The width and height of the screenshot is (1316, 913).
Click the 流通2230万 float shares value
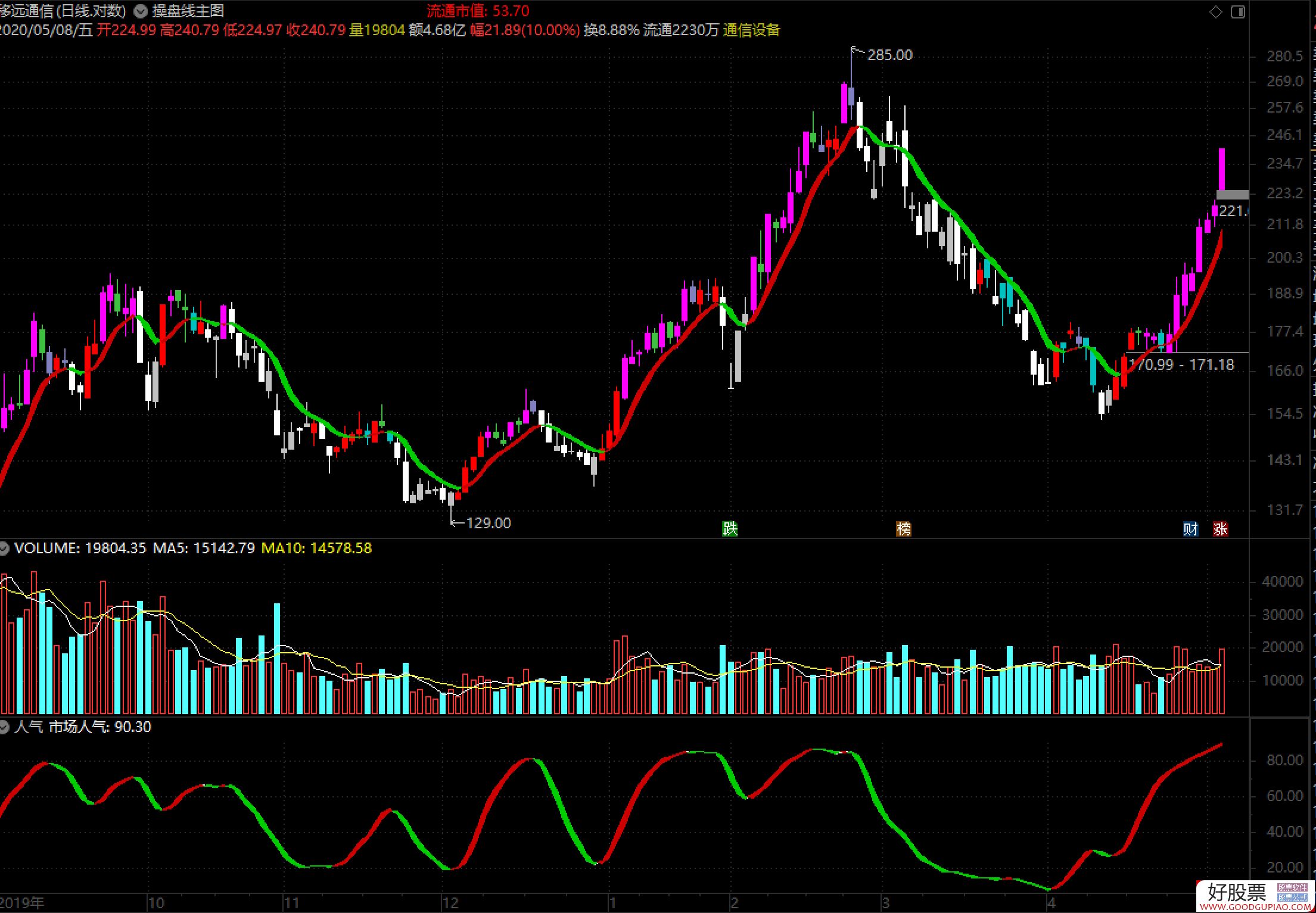pos(682,30)
